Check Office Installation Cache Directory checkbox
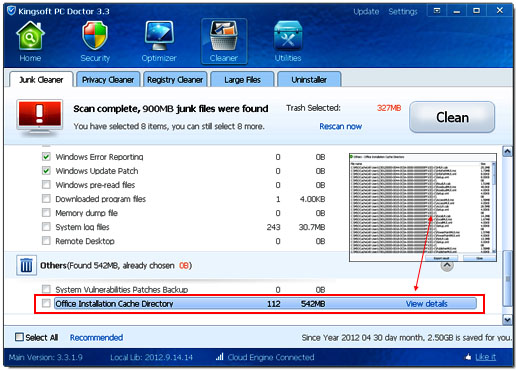This screenshot has height=370, width=516. 46,303
